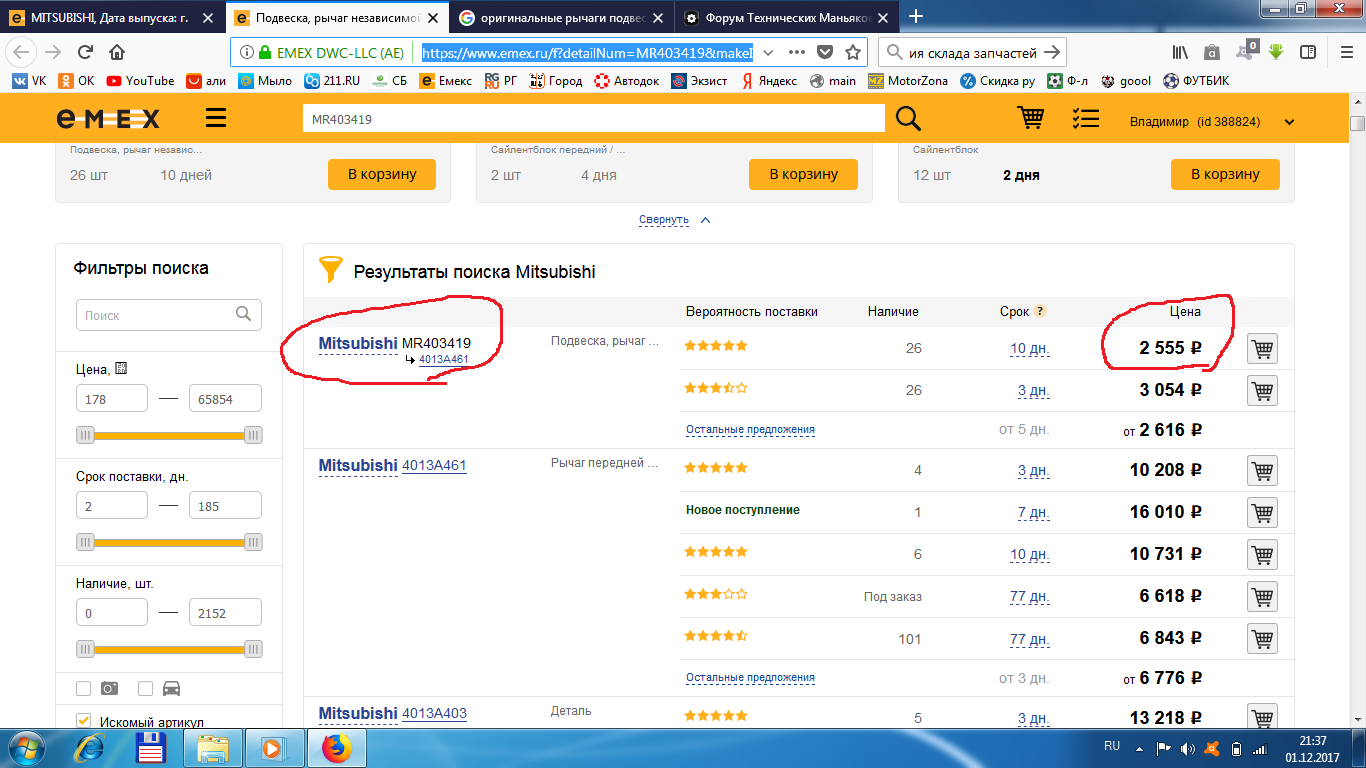Click the Emex logo
Image resolution: width=1366 pixels, height=768 pixels.
[108, 120]
